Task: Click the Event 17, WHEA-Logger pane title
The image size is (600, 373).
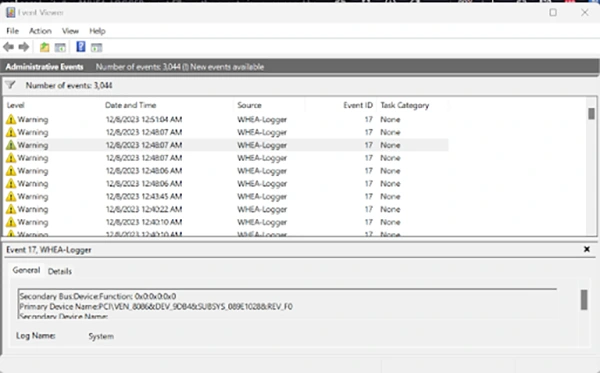Action: point(49,250)
